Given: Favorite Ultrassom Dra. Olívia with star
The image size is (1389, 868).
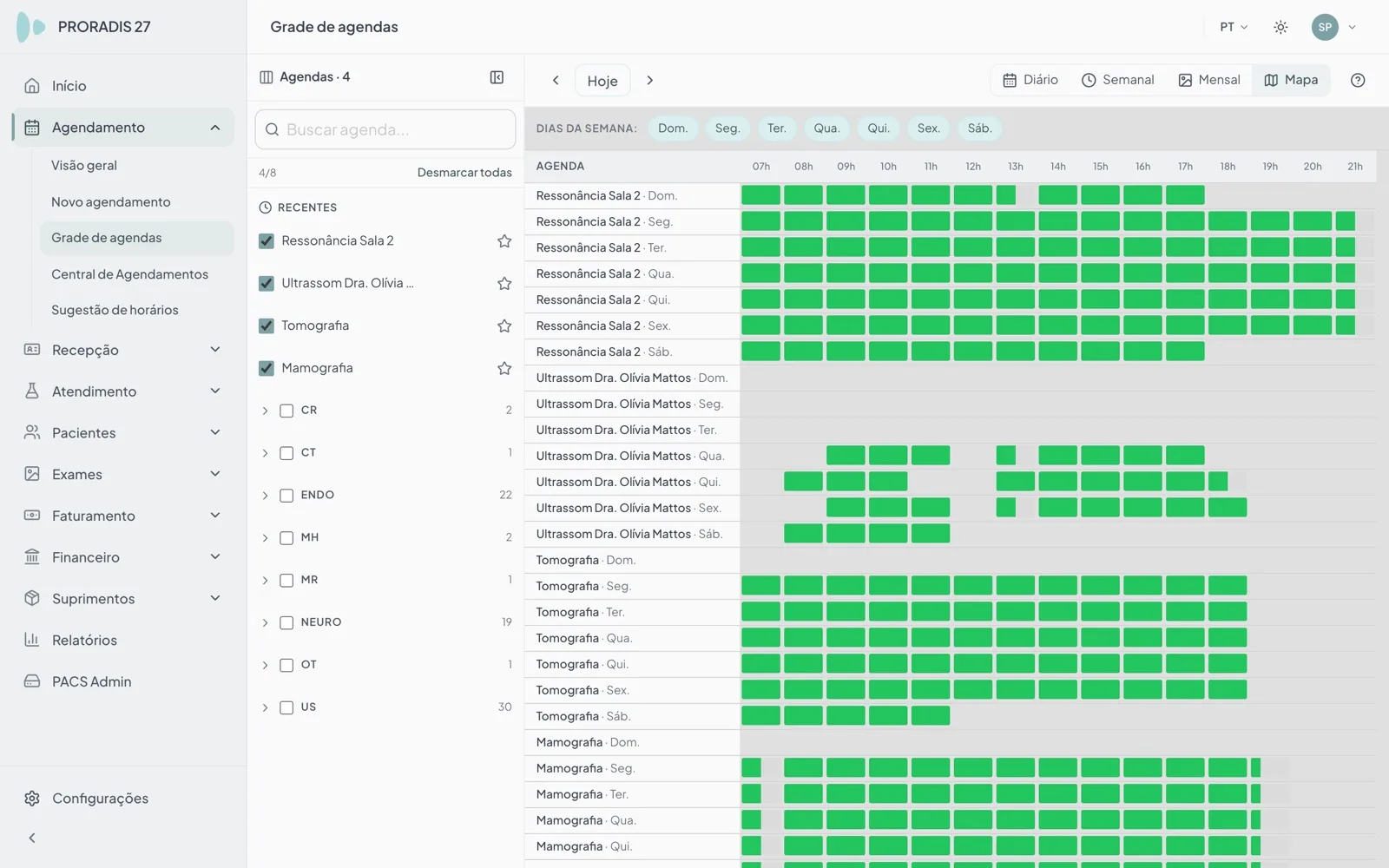Looking at the screenshot, I should 504,284.
